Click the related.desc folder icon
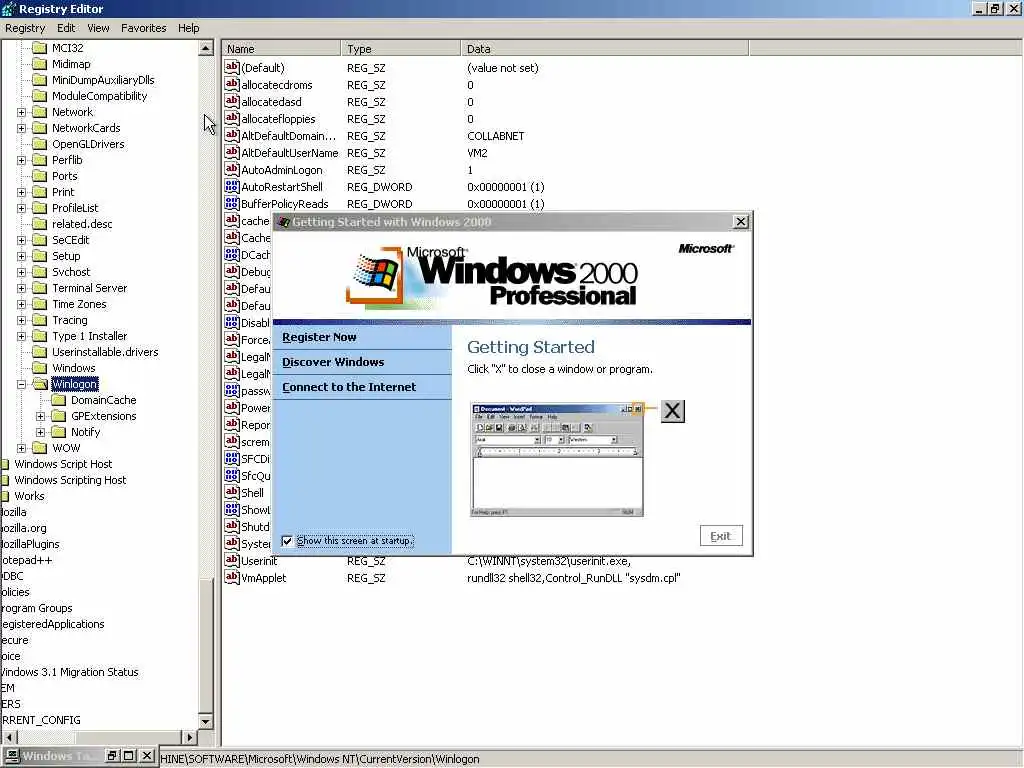1024x768 pixels. (40, 224)
